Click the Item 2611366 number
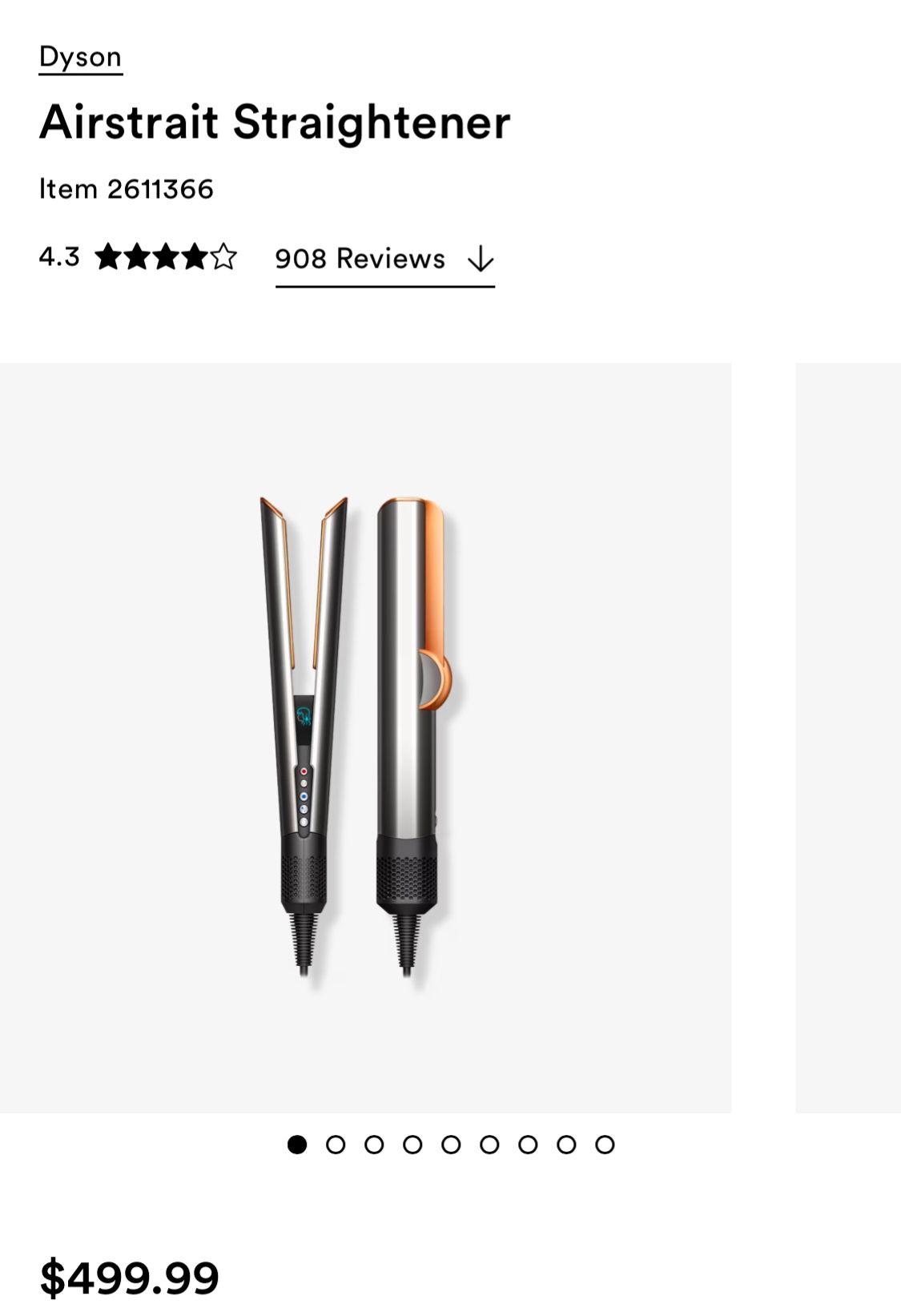Screen dimensions: 901x1316 [x=127, y=189]
